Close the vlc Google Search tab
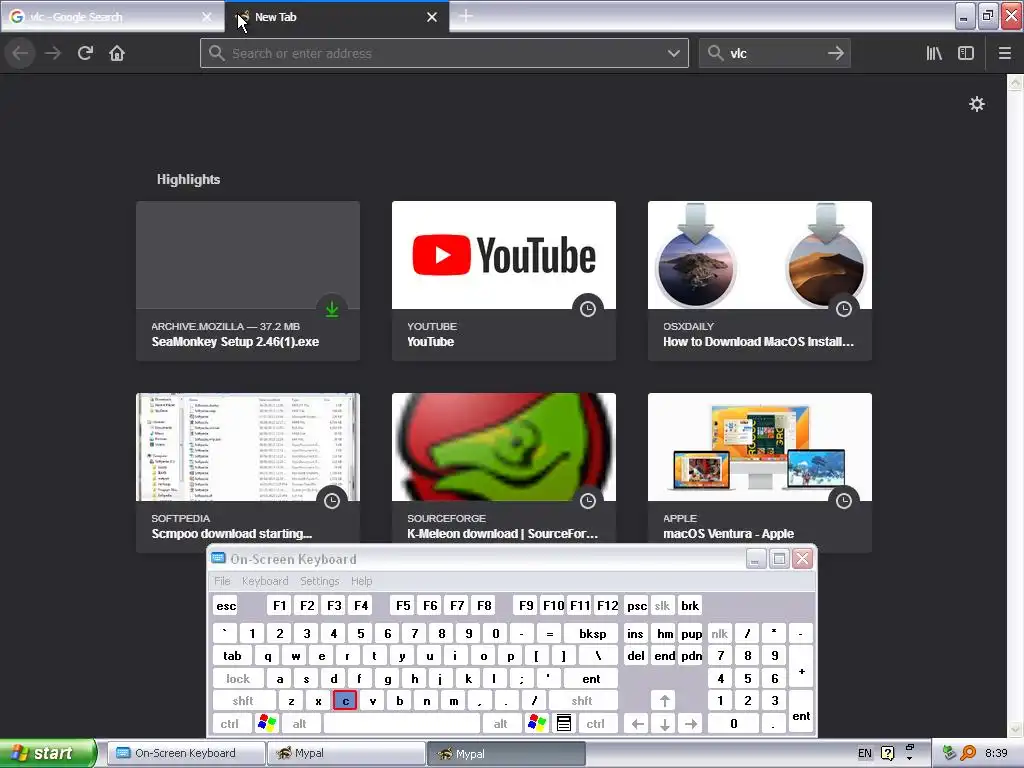This screenshot has width=1024, height=768. coord(207,17)
